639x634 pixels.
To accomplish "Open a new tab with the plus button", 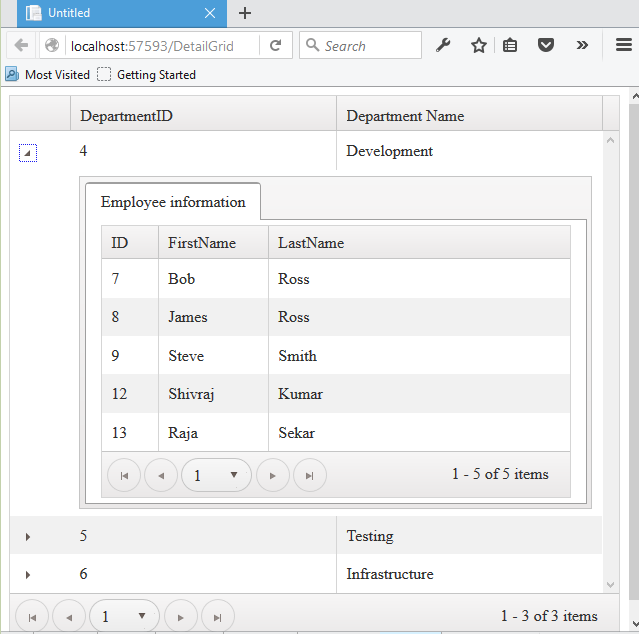I will [x=245, y=13].
